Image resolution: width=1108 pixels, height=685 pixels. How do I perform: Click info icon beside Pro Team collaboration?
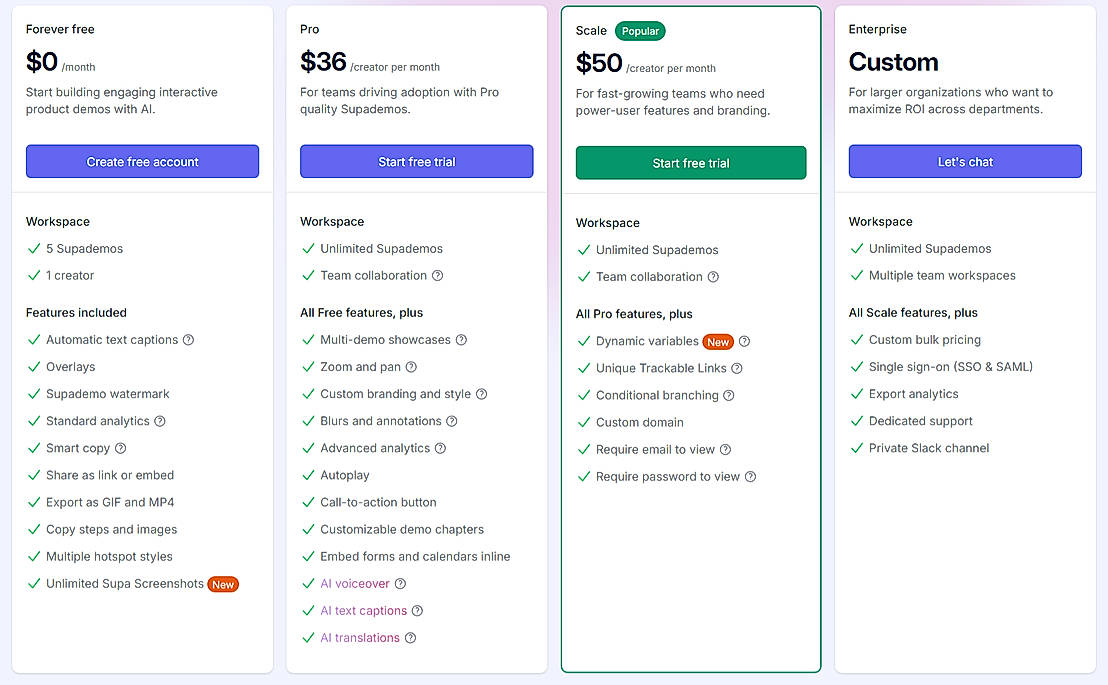(437, 276)
